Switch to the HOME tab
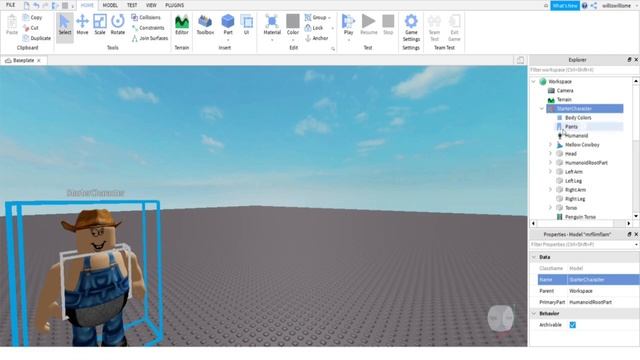The width and height of the screenshot is (640, 360). coord(87,5)
